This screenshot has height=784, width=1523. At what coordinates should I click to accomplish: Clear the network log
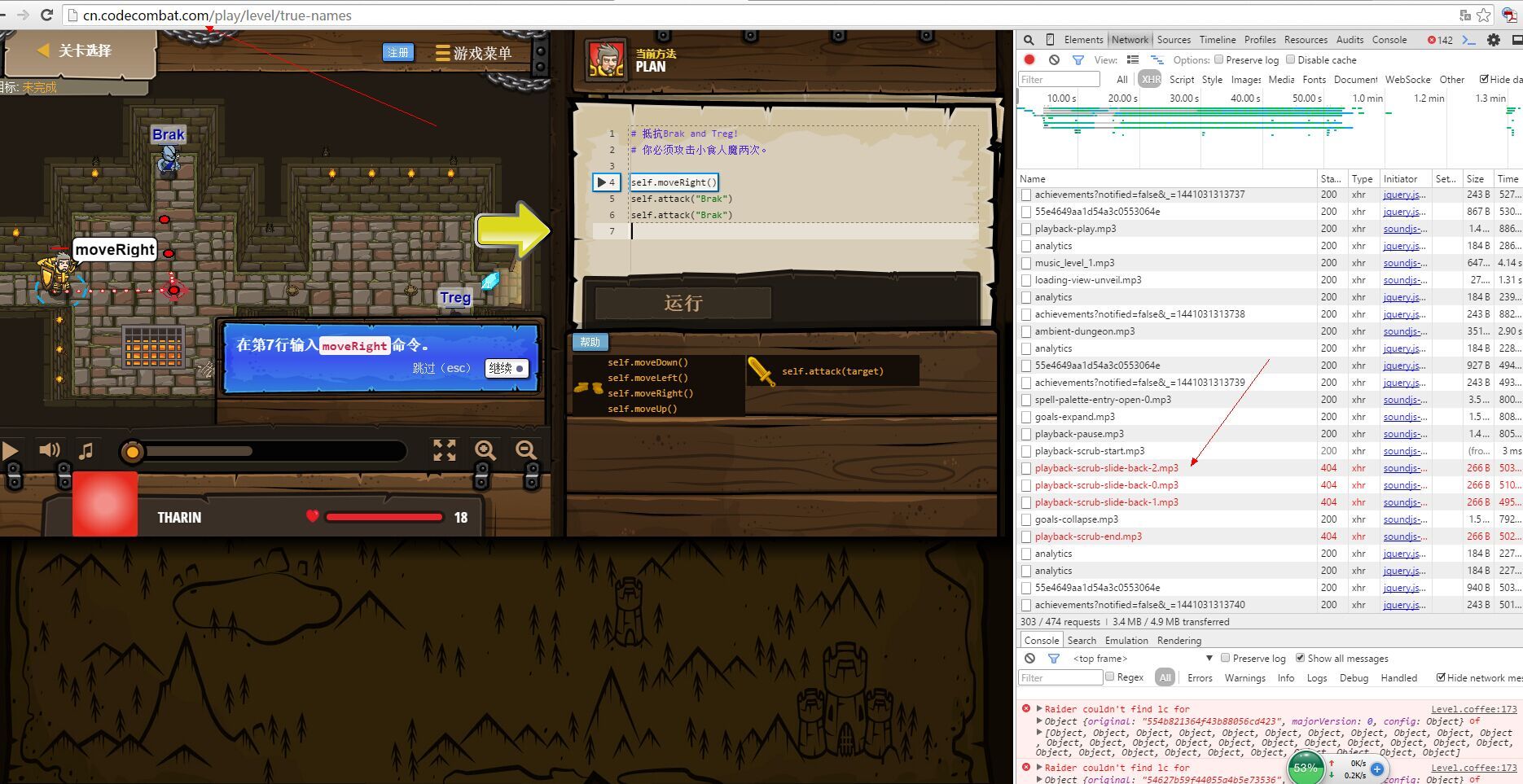(1054, 59)
